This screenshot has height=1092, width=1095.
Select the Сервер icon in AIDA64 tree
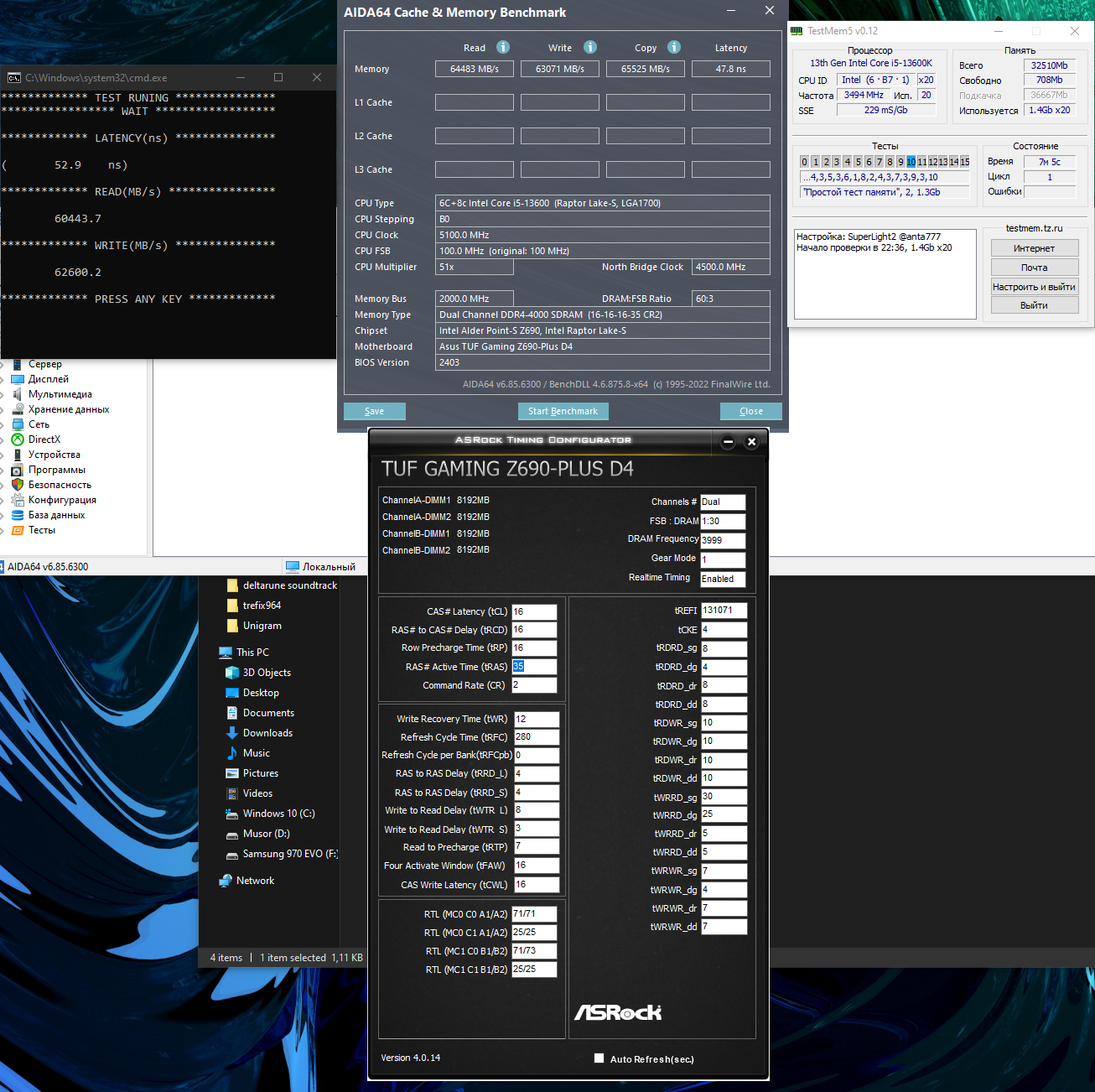(x=17, y=364)
